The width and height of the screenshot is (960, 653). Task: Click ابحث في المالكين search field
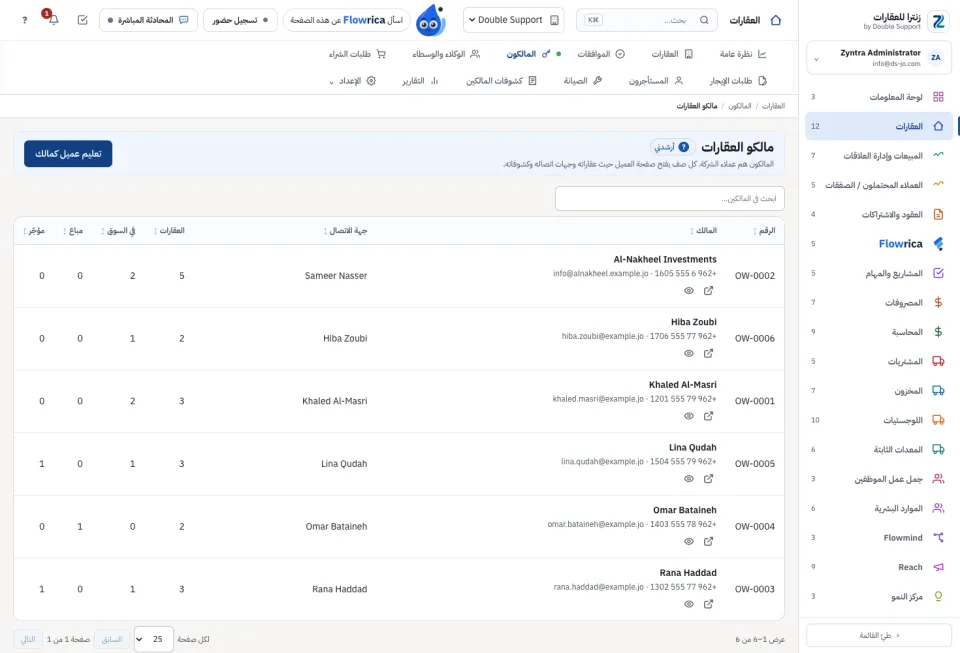[670, 198]
